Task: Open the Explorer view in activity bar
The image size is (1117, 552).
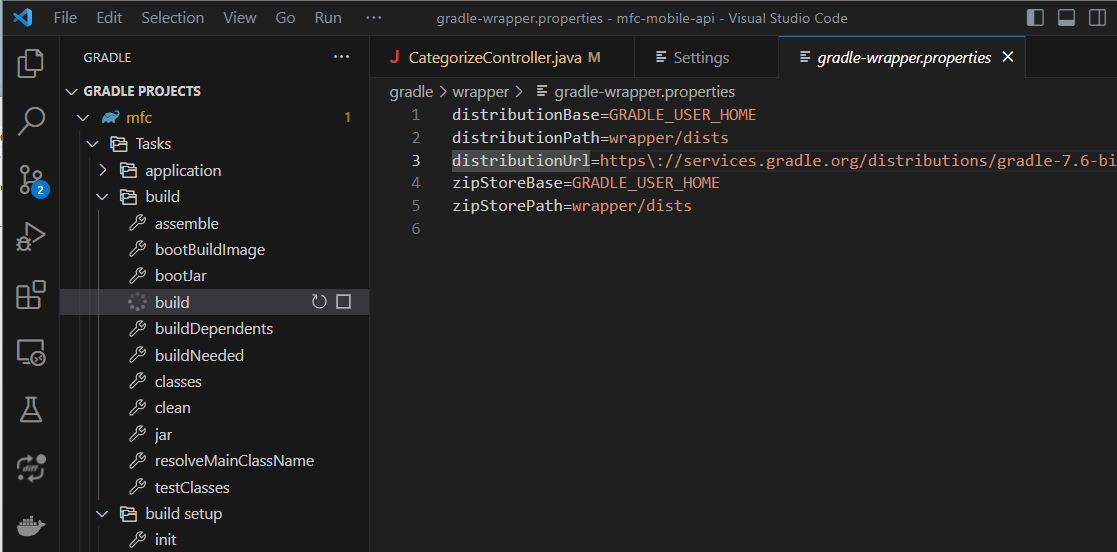Action: click(30, 63)
